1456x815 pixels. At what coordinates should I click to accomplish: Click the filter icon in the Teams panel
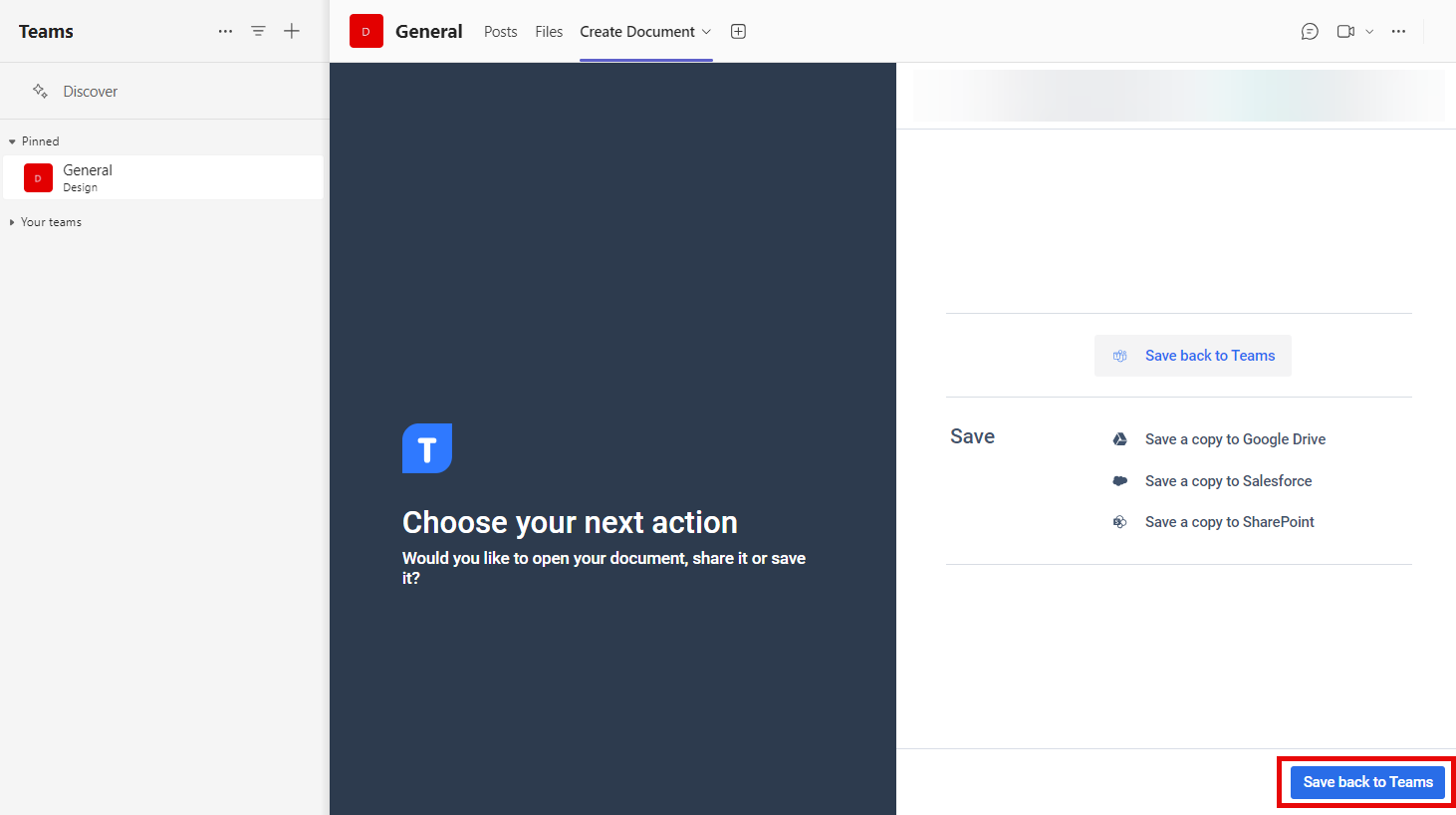258,31
